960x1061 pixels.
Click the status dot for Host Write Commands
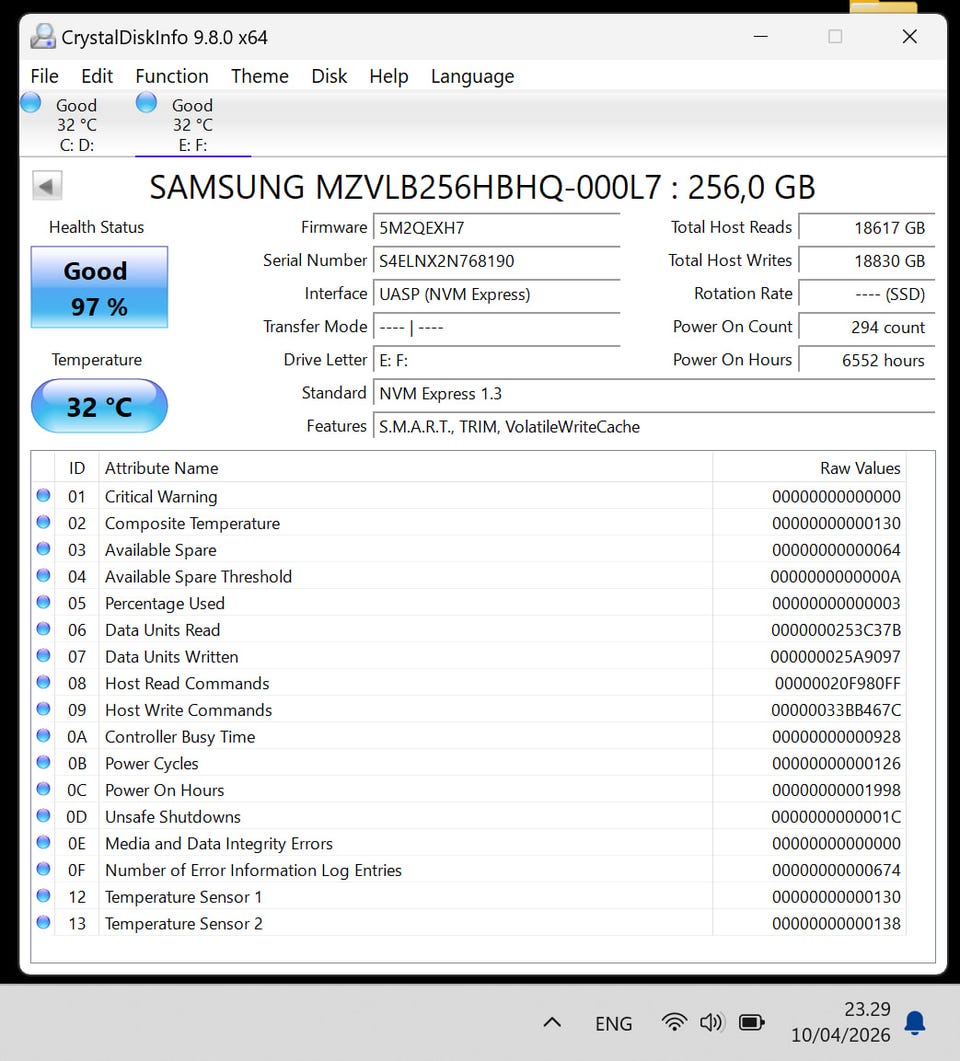43,708
